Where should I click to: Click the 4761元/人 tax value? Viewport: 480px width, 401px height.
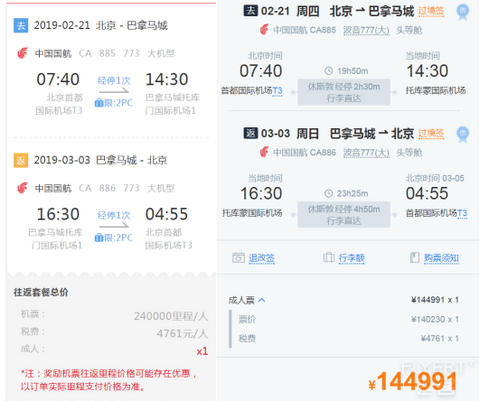182,334
